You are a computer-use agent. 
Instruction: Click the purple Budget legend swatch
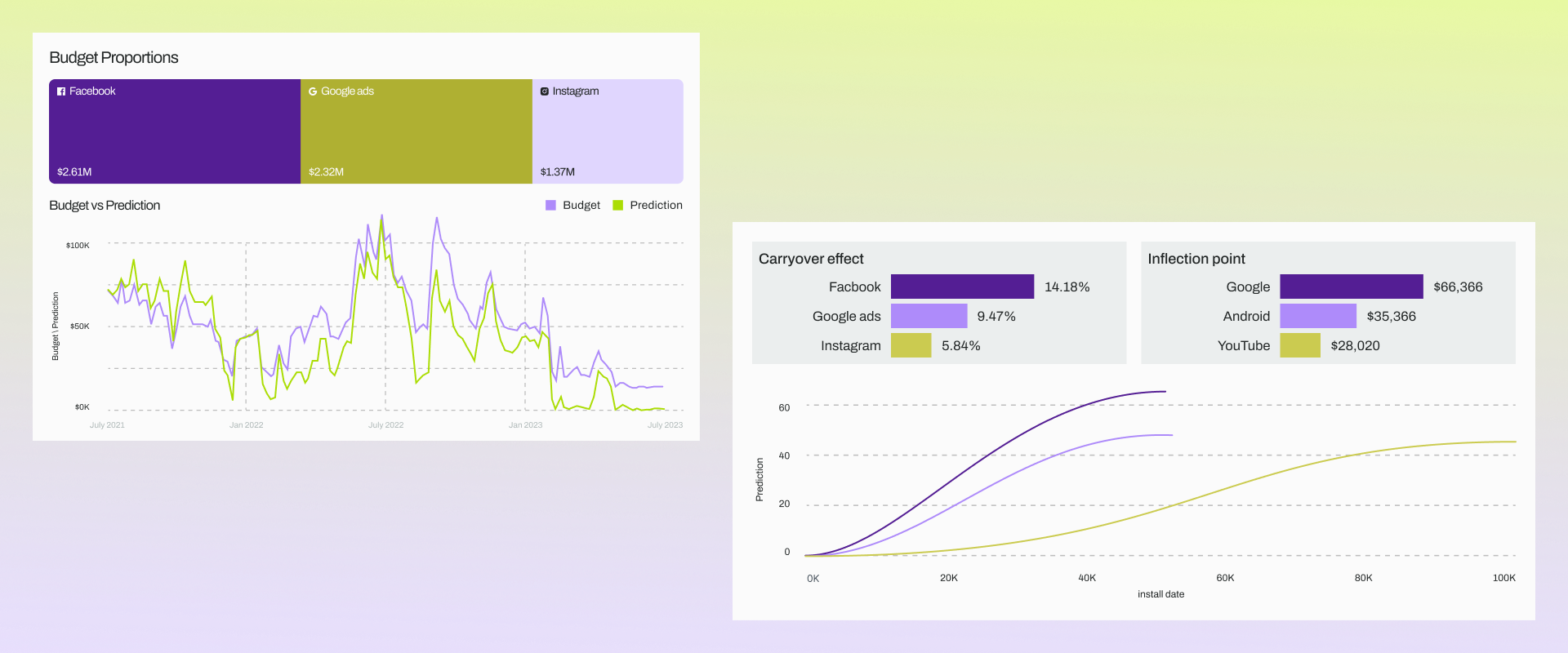click(x=550, y=206)
